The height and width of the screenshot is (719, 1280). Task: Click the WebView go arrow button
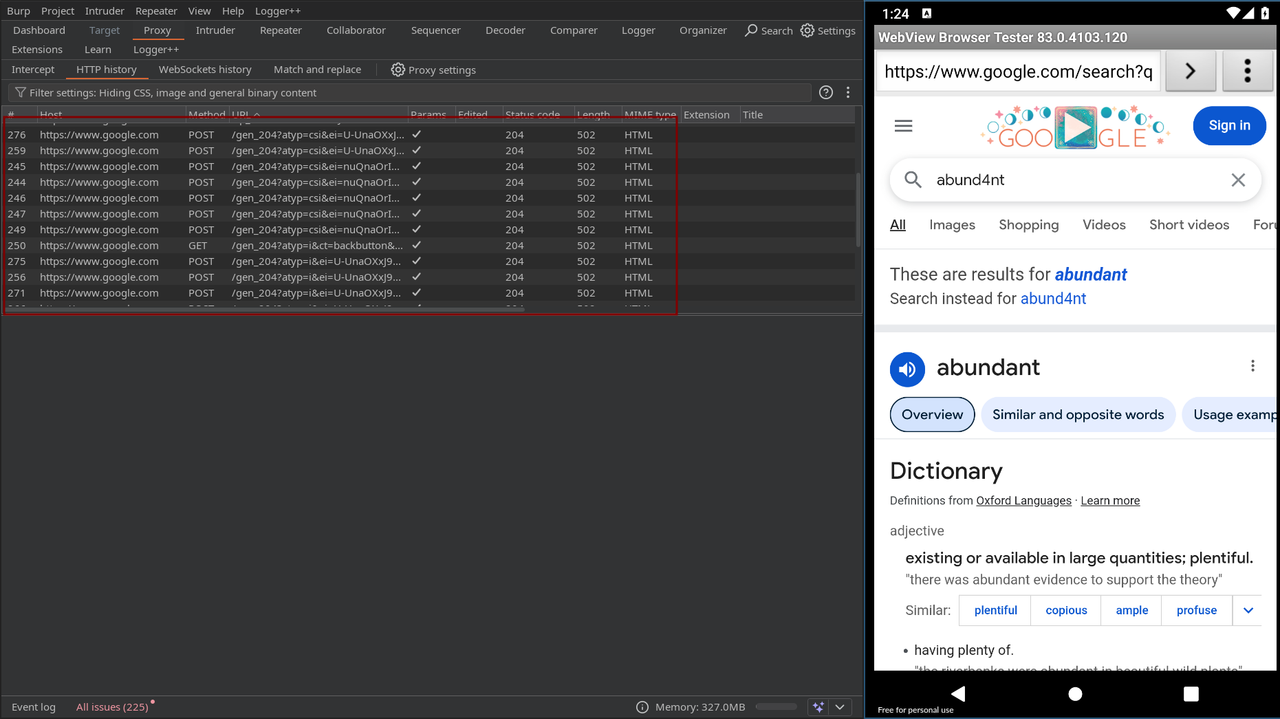pos(1190,72)
